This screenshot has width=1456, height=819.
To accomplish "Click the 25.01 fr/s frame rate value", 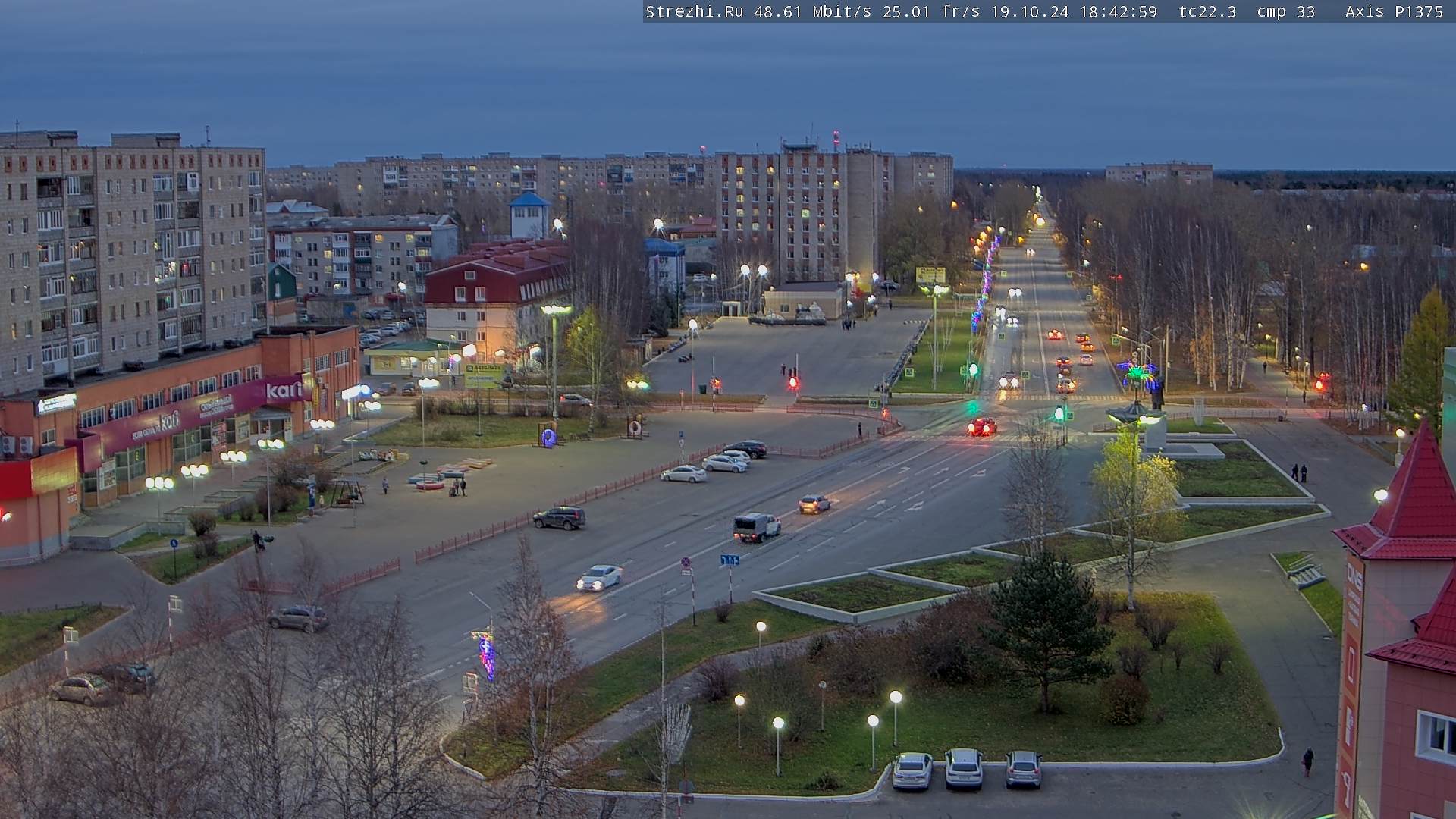I will click(931, 11).
